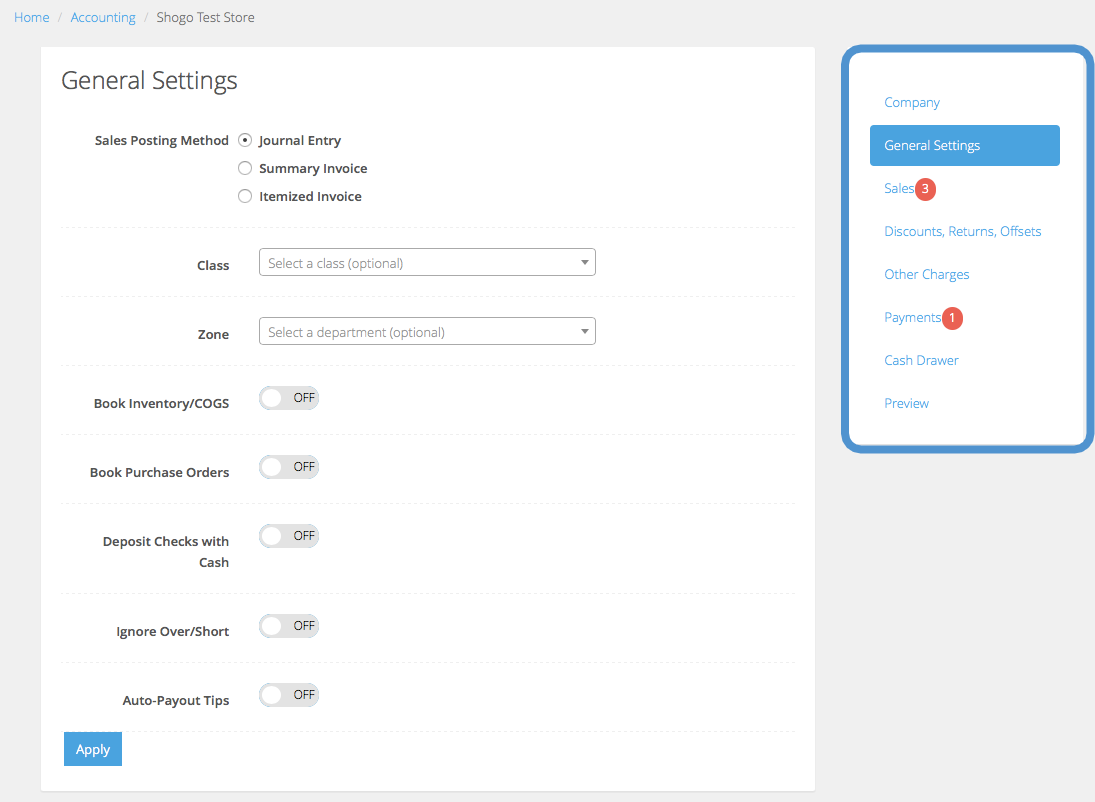Toggle Deposit Checks with Cash

pyautogui.click(x=289, y=536)
